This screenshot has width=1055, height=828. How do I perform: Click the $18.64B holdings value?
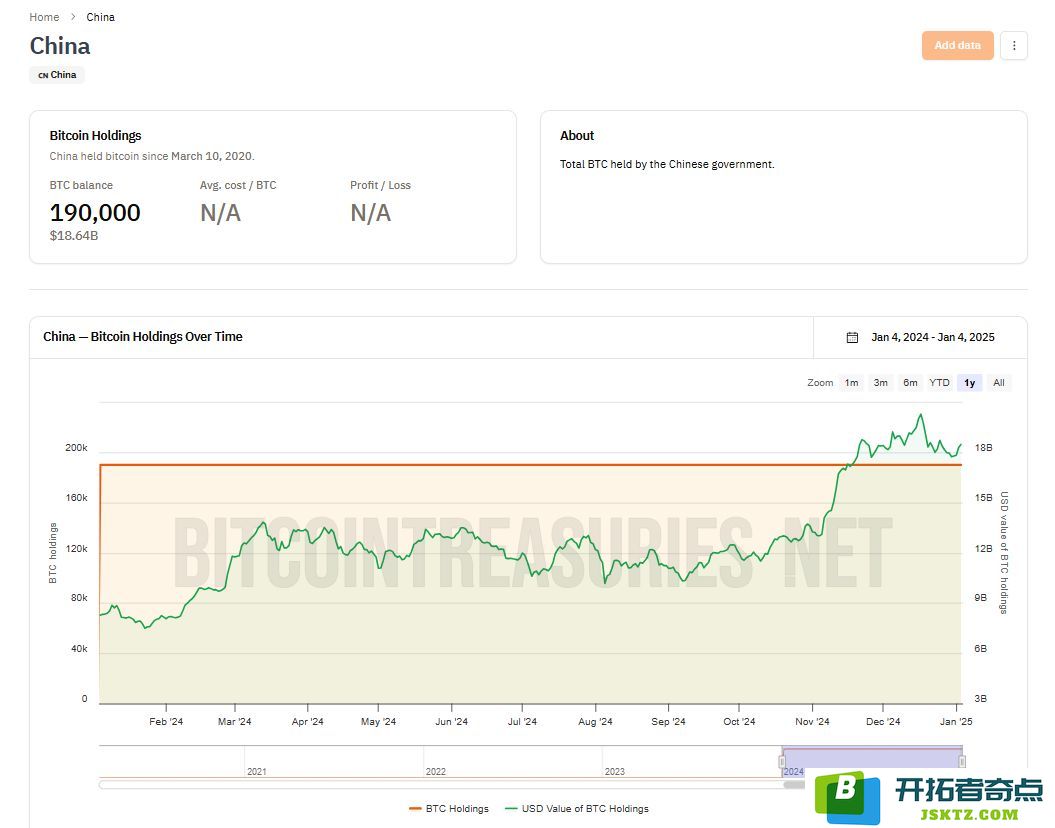[x=74, y=235]
